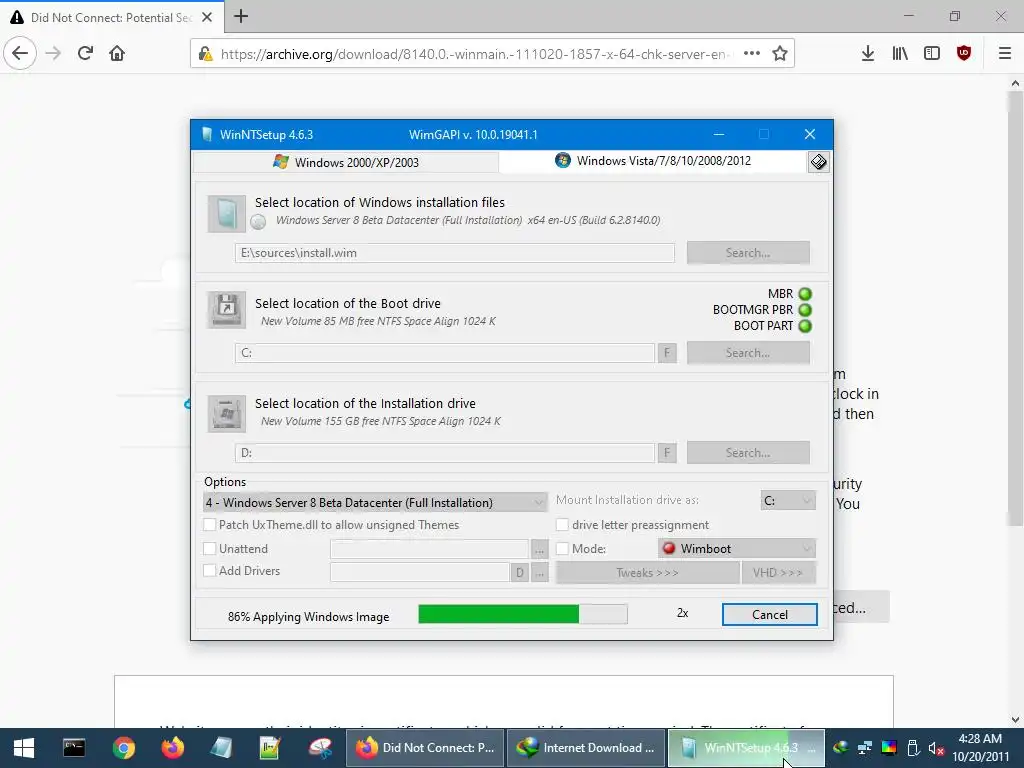Open the Firefox hamburger menu
The width and height of the screenshot is (1024, 768).
(1004, 54)
